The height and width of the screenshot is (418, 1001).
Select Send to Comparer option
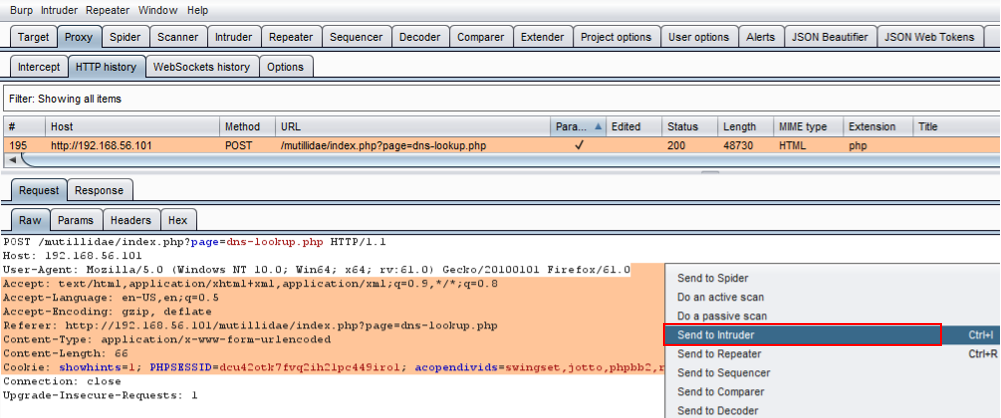[721, 392]
